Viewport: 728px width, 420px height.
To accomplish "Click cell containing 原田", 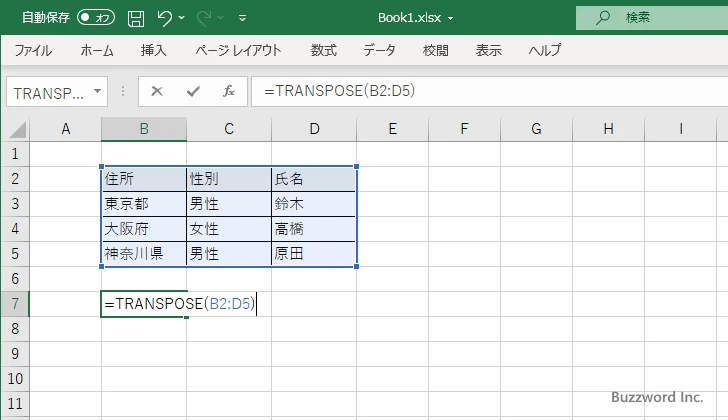I will pyautogui.click(x=314, y=254).
